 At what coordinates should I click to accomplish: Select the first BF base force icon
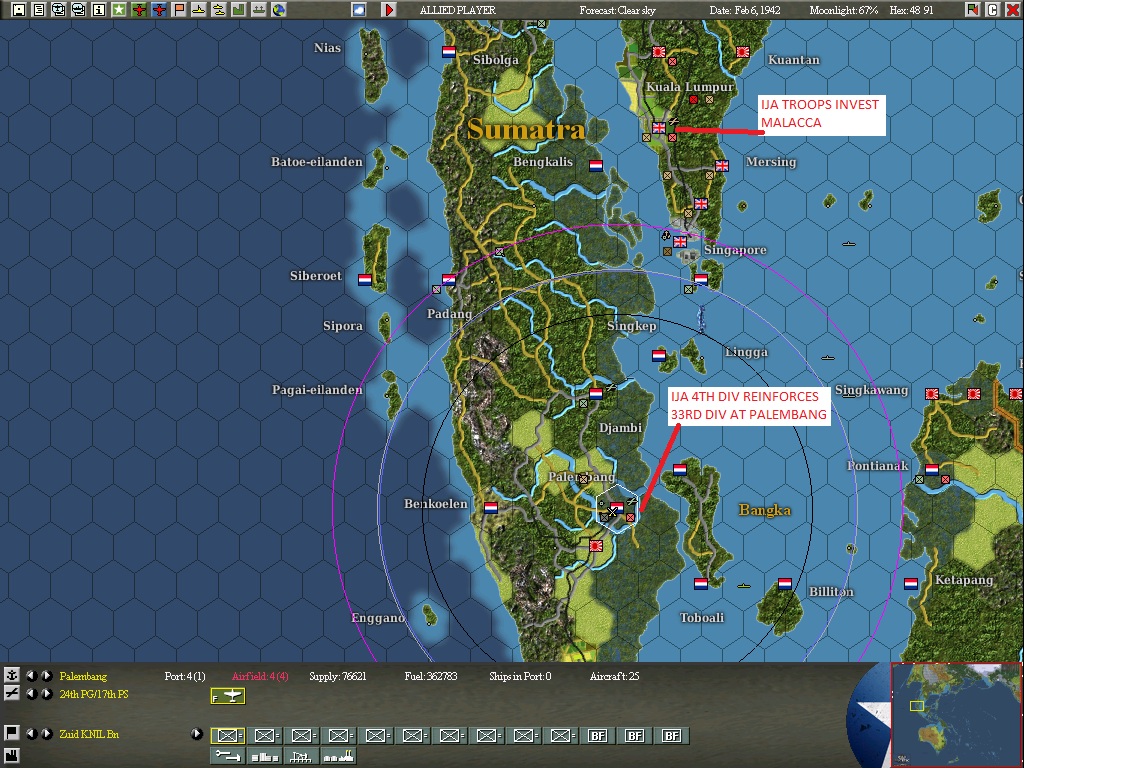[x=598, y=736]
